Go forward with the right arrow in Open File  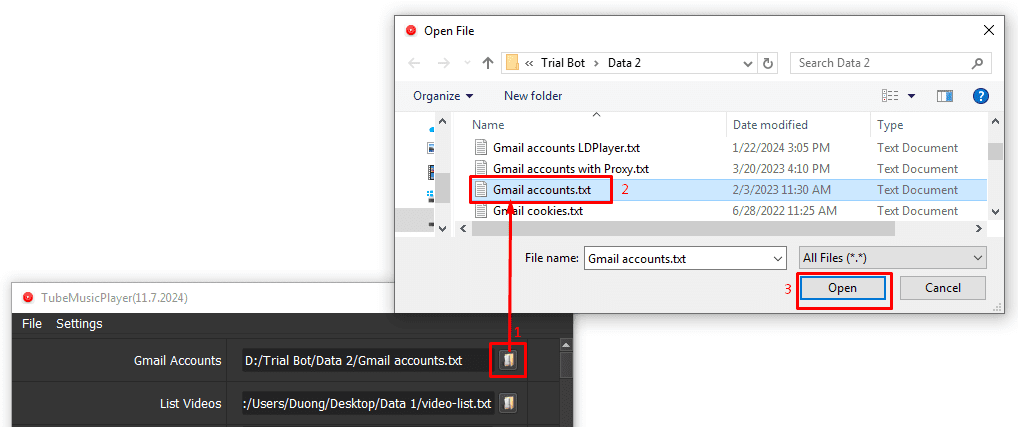click(x=443, y=63)
